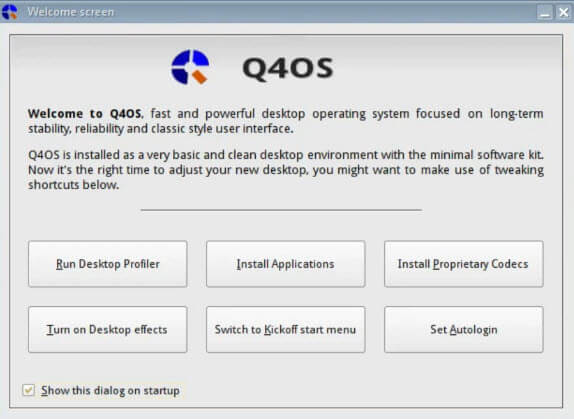Screen dimensions: 574x419
Task: Launch the Run Desktop Profiler button
Action: (x=108, y=264)
